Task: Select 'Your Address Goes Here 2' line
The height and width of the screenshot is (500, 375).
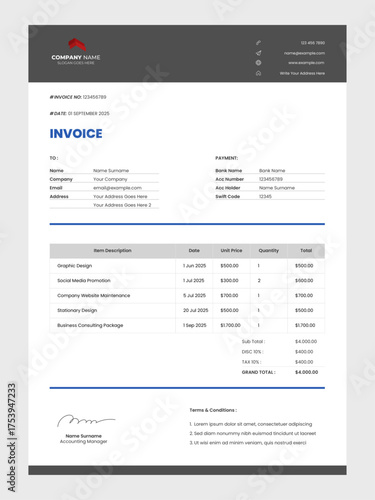Action: pyautogui.click(x=122, y=205)
